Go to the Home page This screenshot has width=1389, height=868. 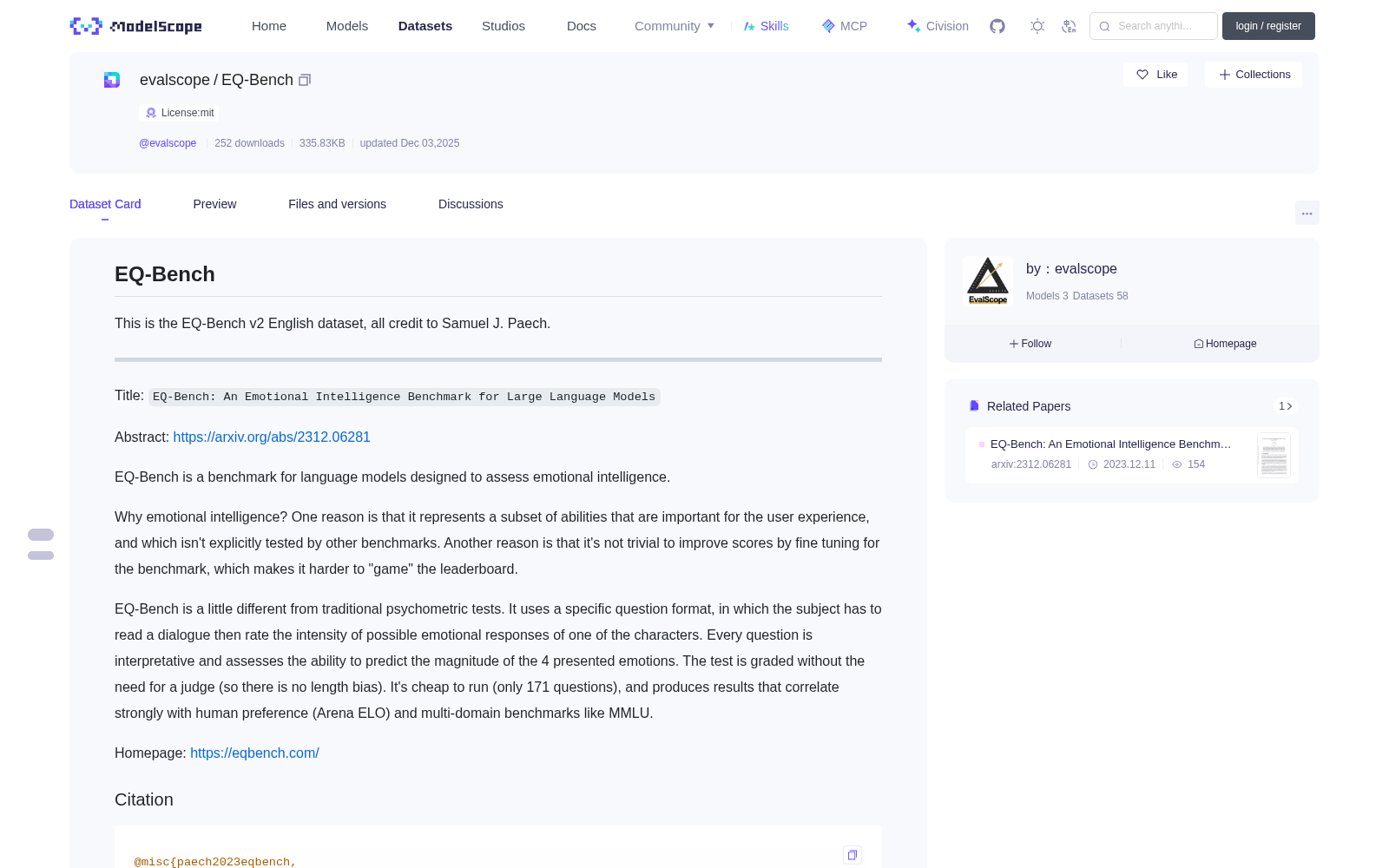coord(269,26)
